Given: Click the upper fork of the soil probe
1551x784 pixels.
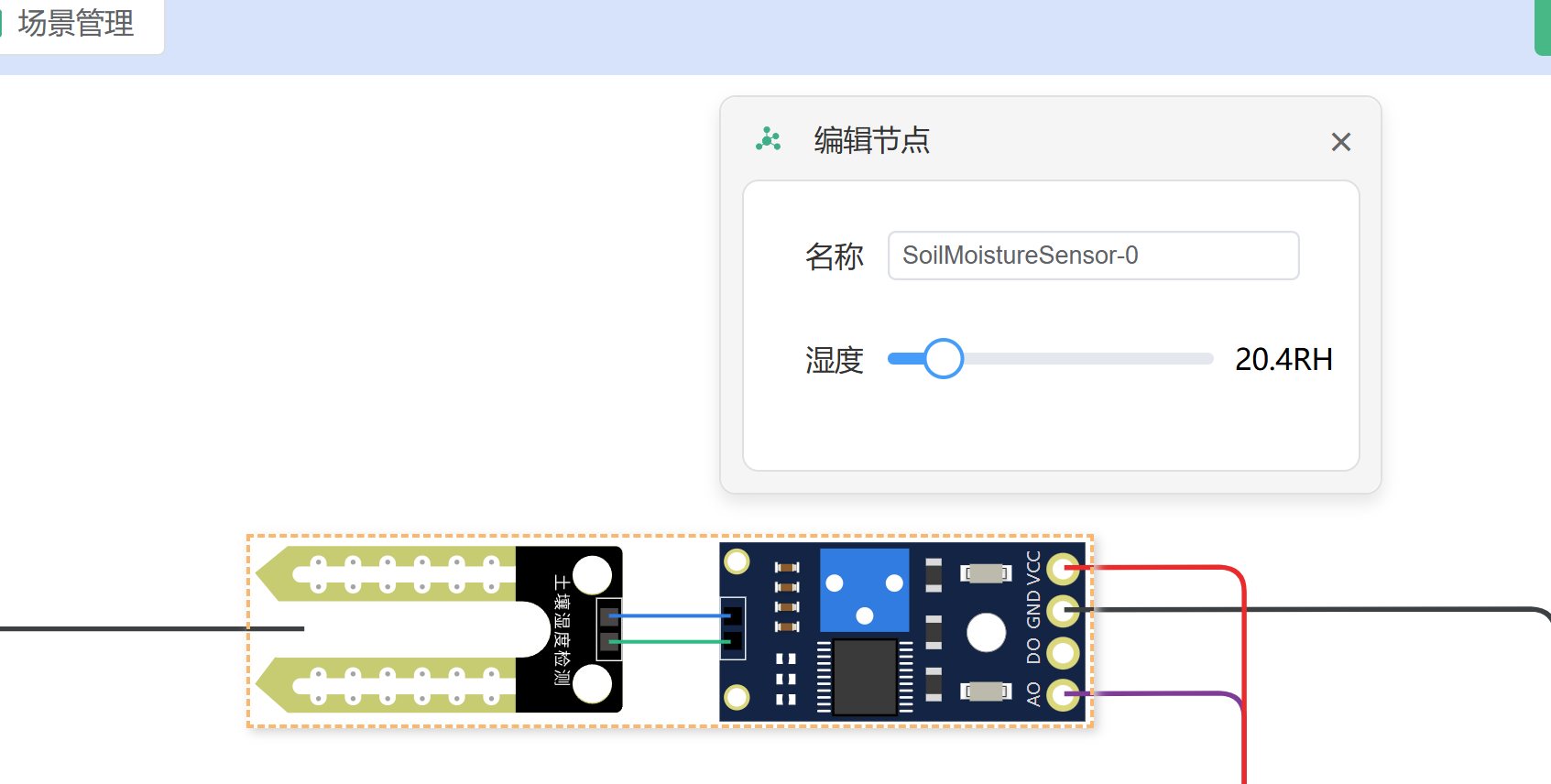Looking at the screenshot, I should [x=403, y=574].
